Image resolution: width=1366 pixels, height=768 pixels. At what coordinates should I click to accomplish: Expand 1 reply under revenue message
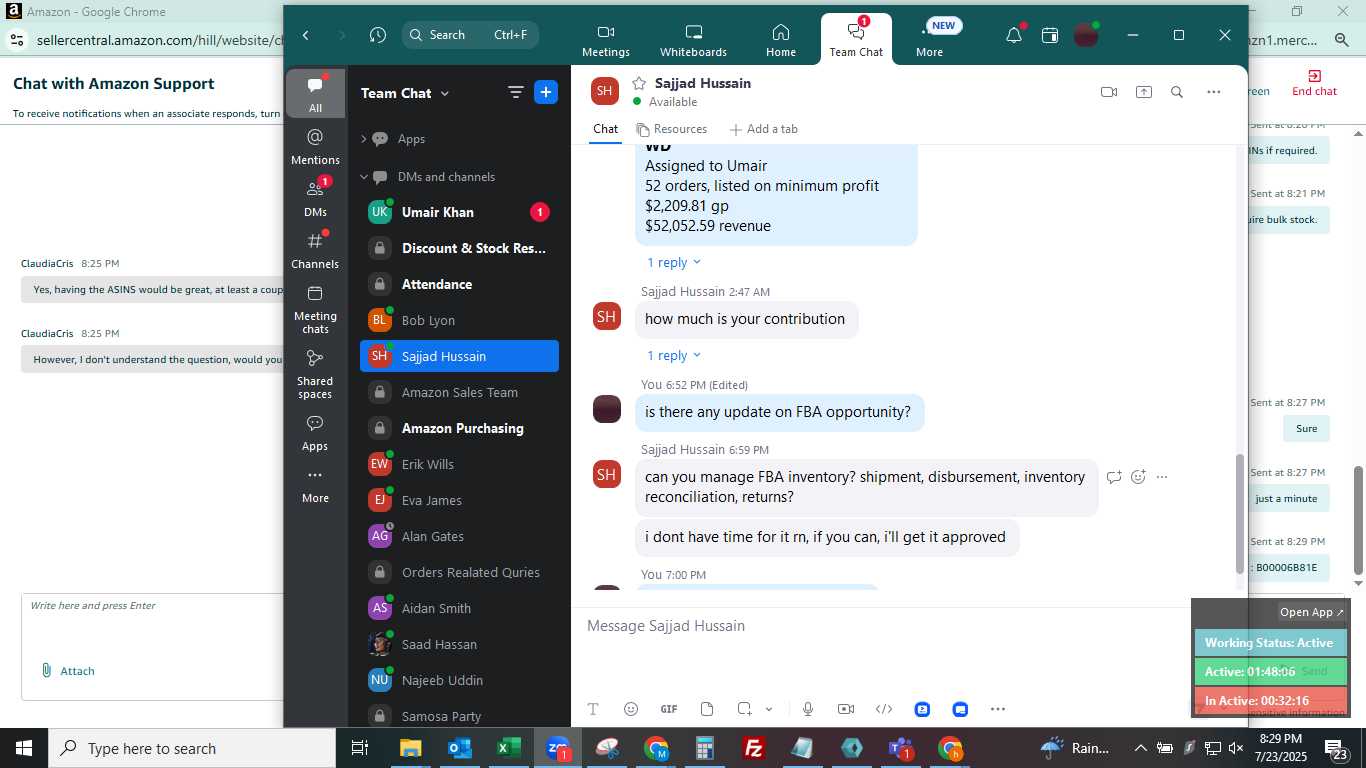(674, 262)
